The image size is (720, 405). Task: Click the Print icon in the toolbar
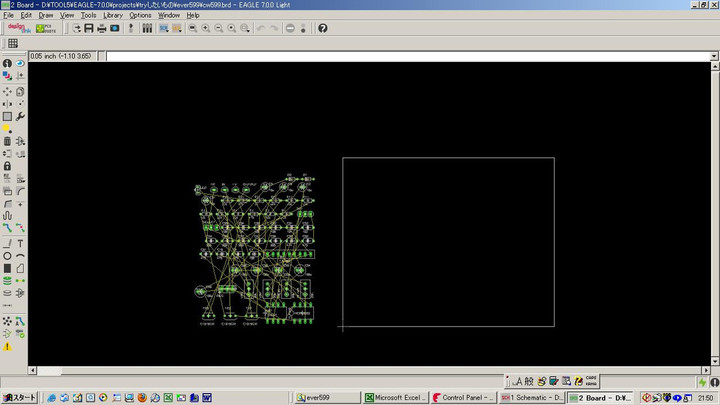(x=101, y=28)
